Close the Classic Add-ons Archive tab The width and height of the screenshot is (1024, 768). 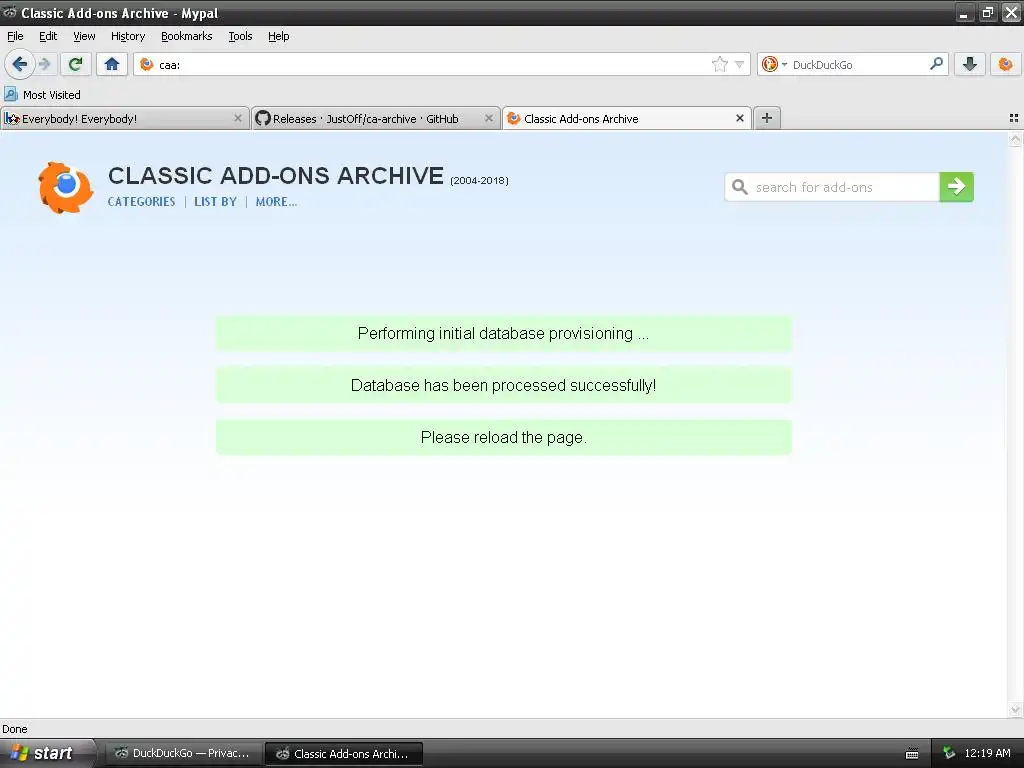740,118
